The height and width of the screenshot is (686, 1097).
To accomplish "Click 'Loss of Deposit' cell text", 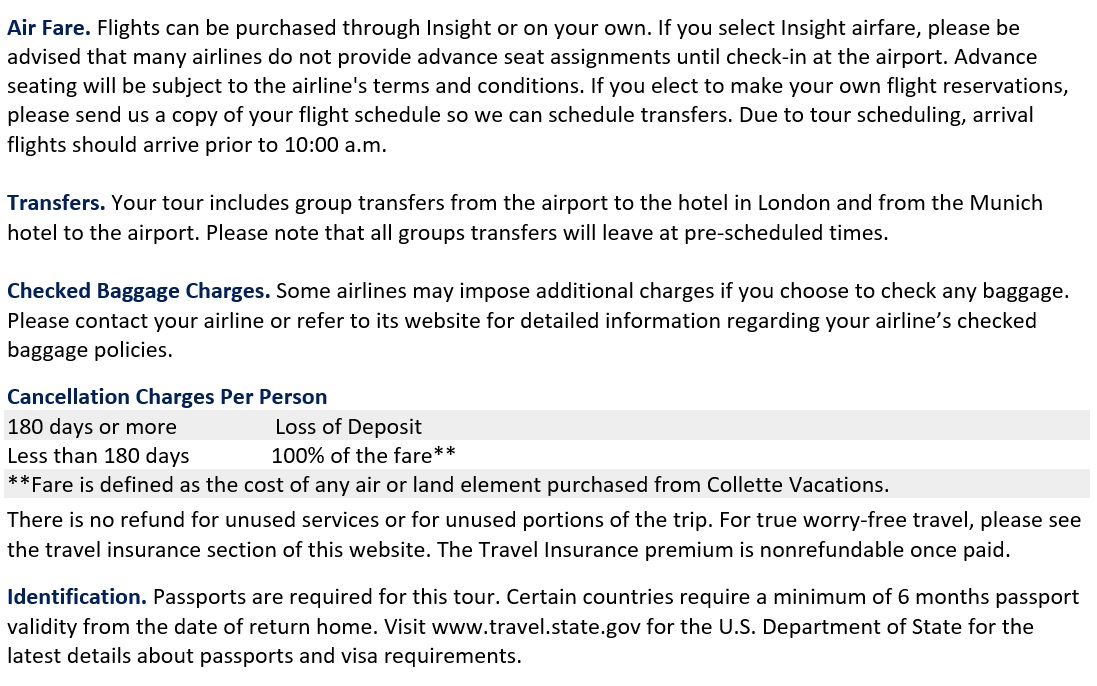I will (348, 427).
